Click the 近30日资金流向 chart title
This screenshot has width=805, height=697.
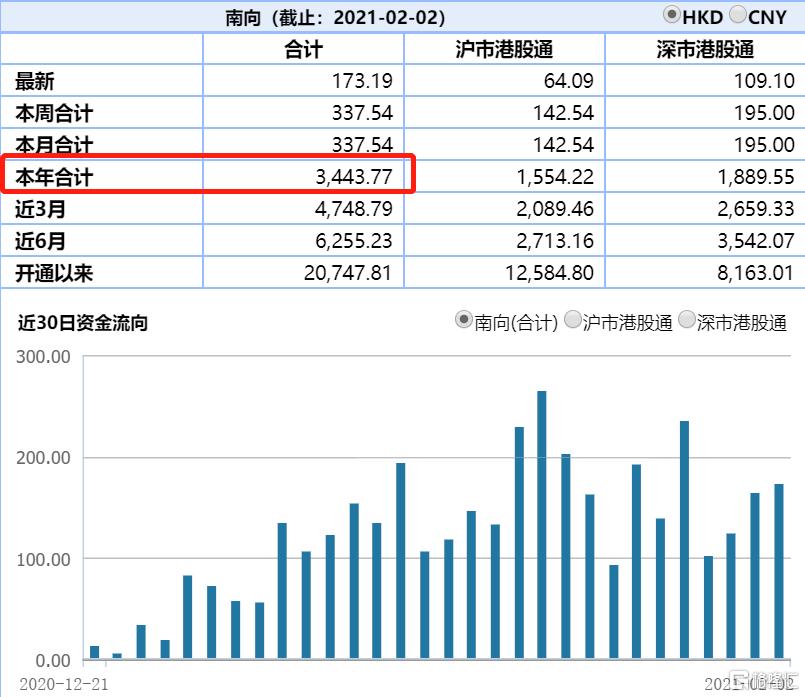[x=83, y=323]
